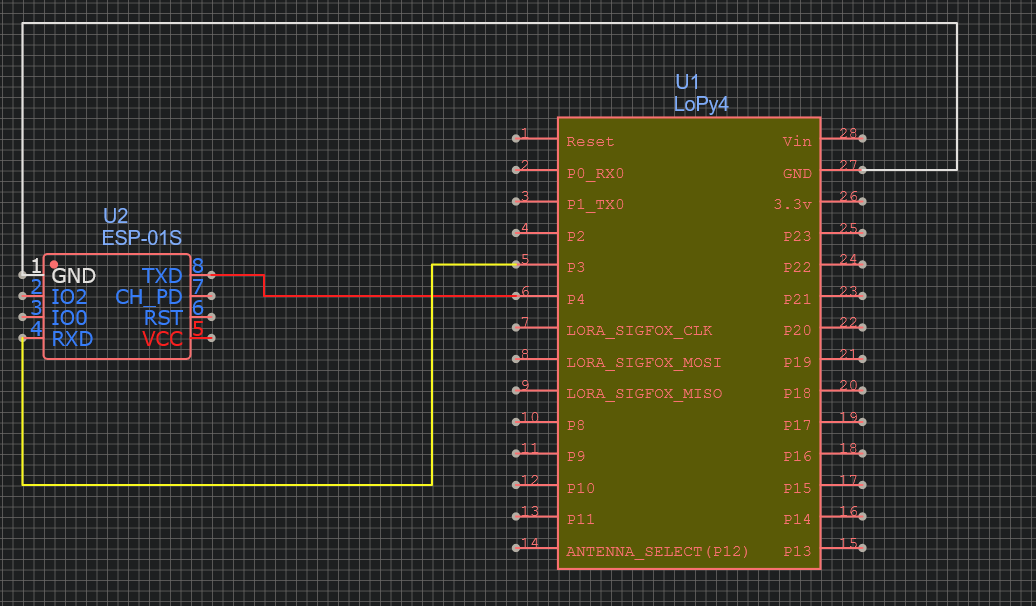Click the ESP-01S GND pin label
Screen dimensions: 1036x606
pyautogui.click(x=73, y=276)
